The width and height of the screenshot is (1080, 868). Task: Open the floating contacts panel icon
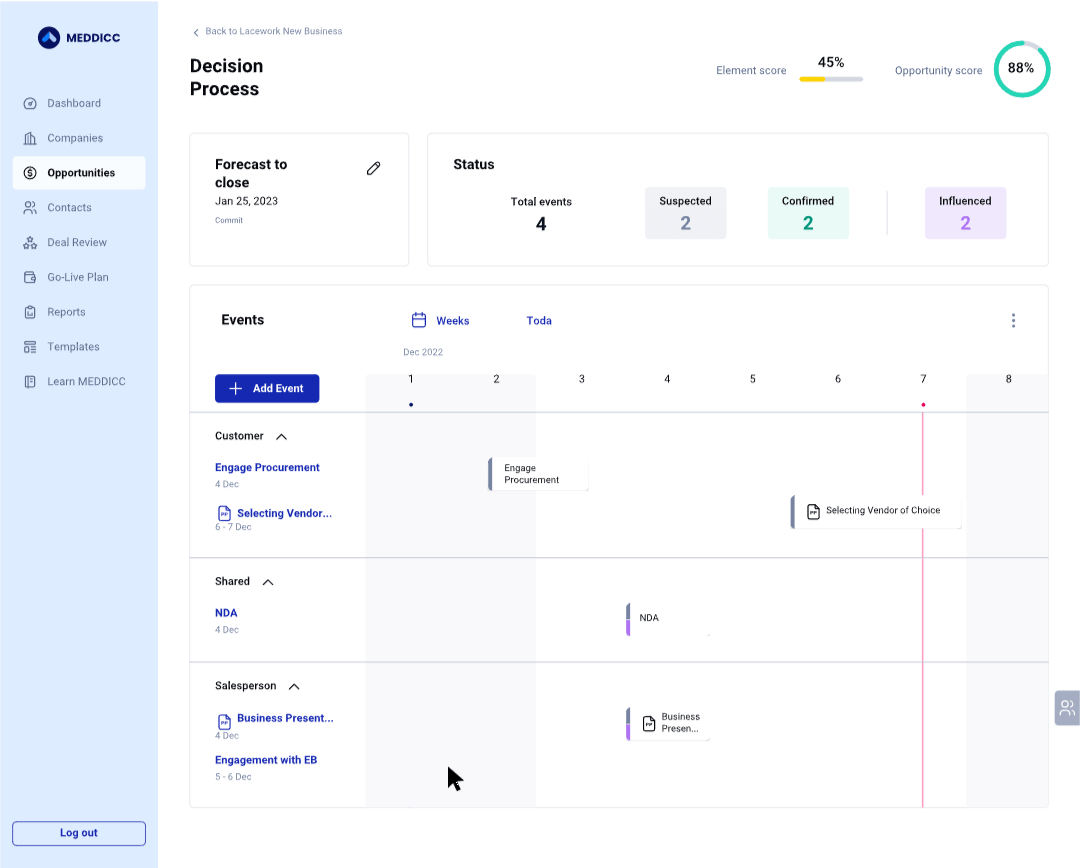pyautogui.click(x=1067, y=708)
